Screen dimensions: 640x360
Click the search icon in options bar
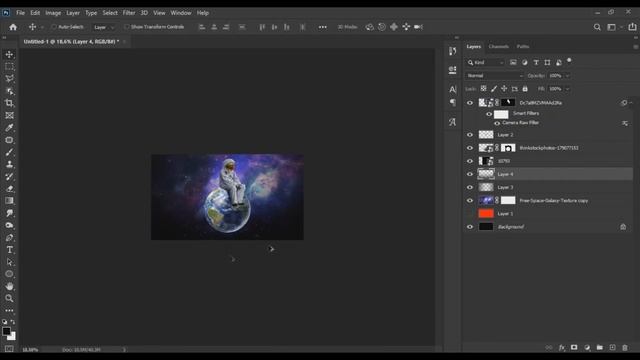pyautogui.click(x=597, y=27)
